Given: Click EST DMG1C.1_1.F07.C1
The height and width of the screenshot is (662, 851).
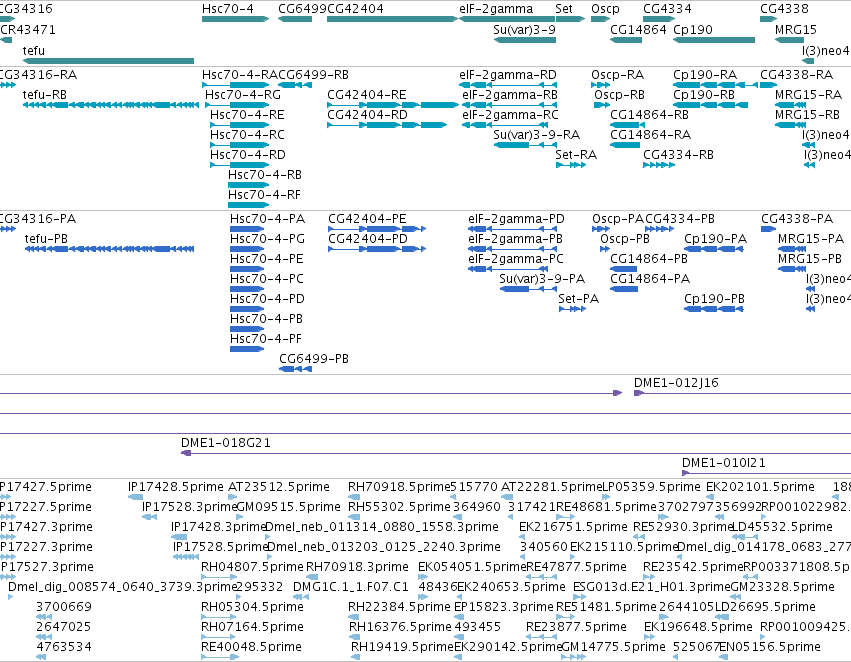Looking at the screenshot, I should [301, 597].
